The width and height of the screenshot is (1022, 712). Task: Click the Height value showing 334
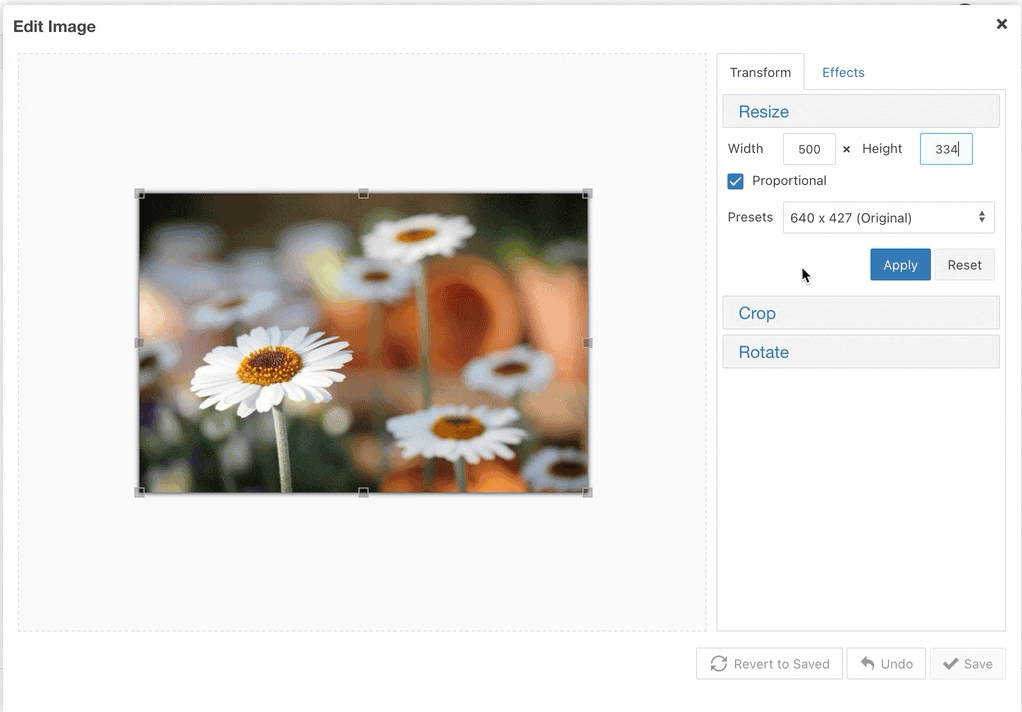coord(945,148)
